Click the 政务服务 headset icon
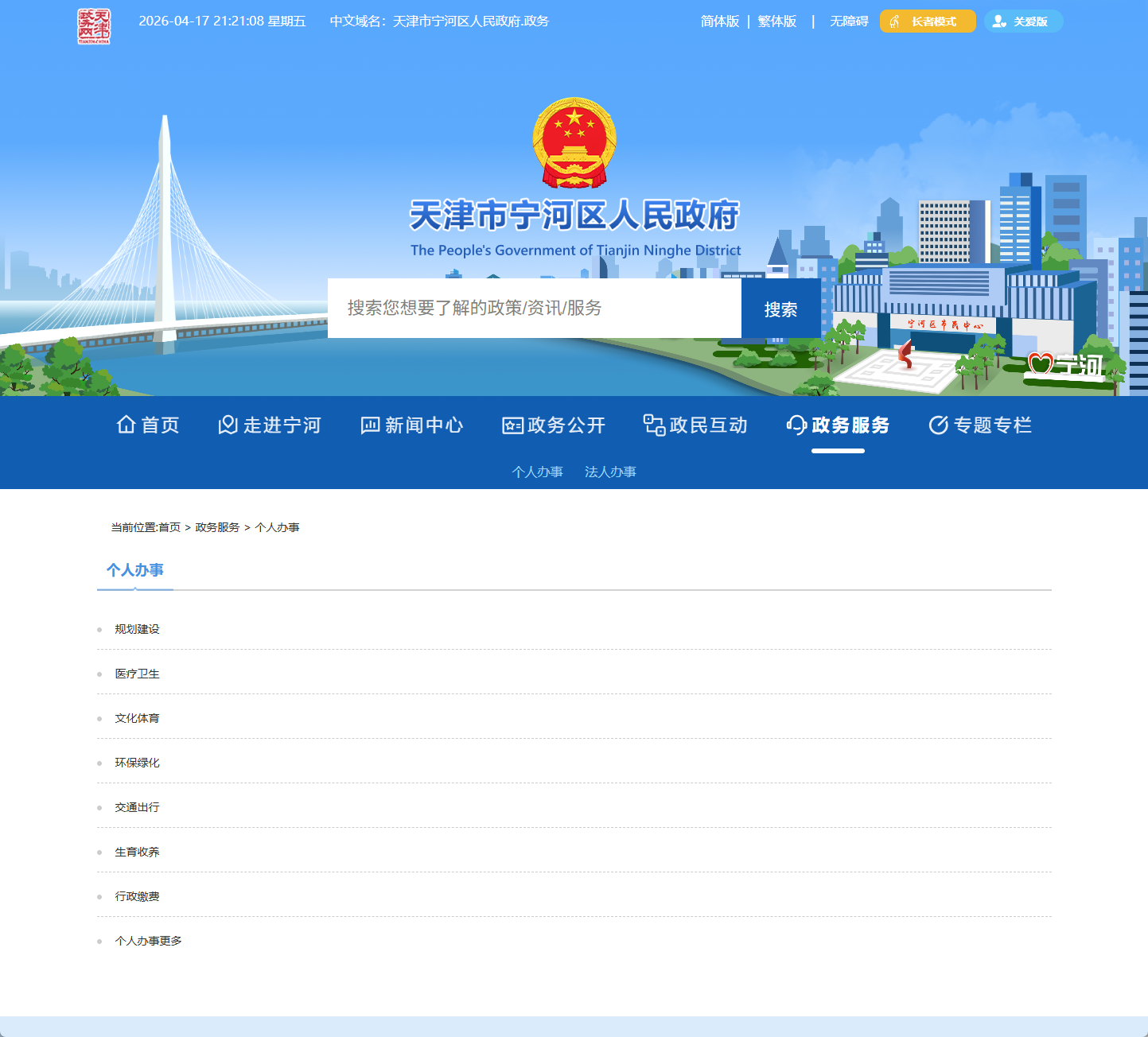This screenshot has width=1148, height=1037. point(796,425)
